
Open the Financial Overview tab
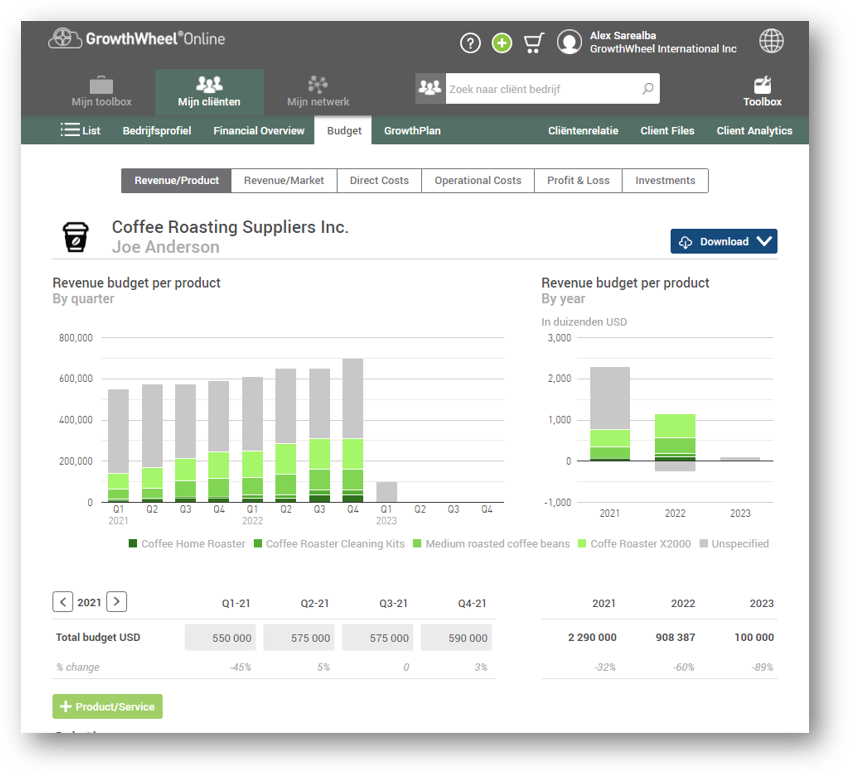tap(259, 131)
